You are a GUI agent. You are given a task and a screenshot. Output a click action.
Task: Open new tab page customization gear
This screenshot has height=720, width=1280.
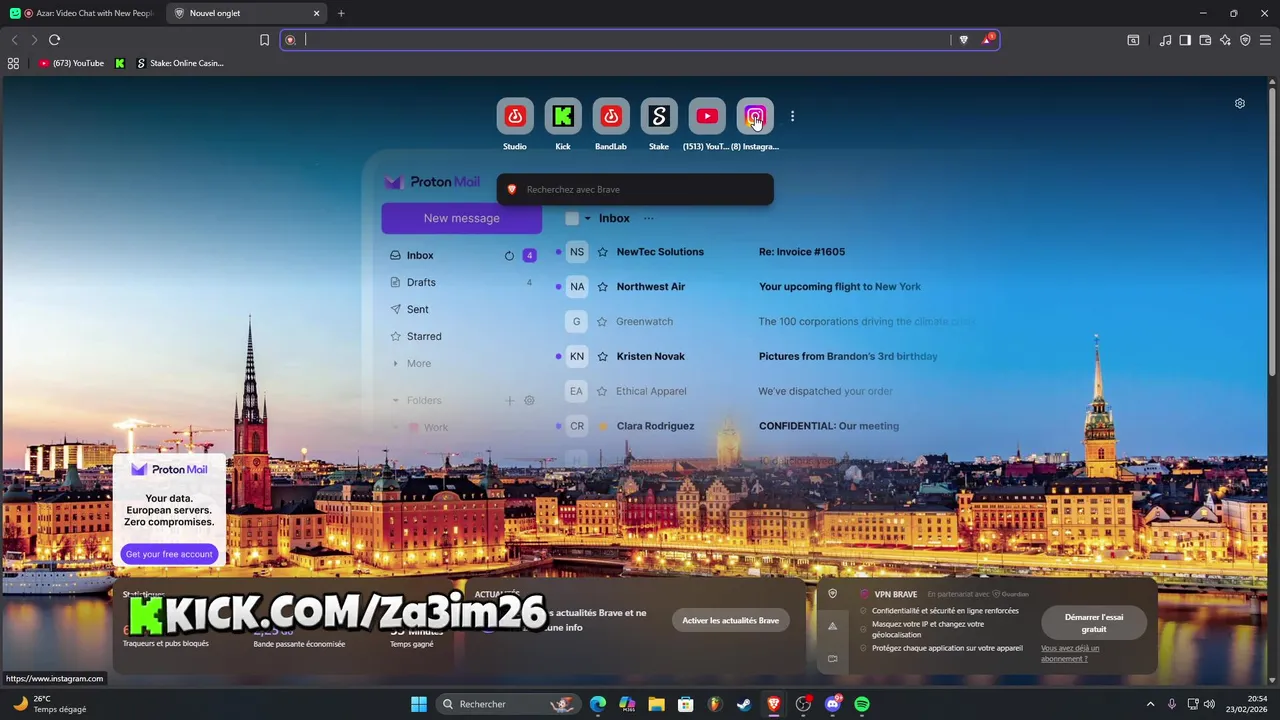[x=1240, y=103]
